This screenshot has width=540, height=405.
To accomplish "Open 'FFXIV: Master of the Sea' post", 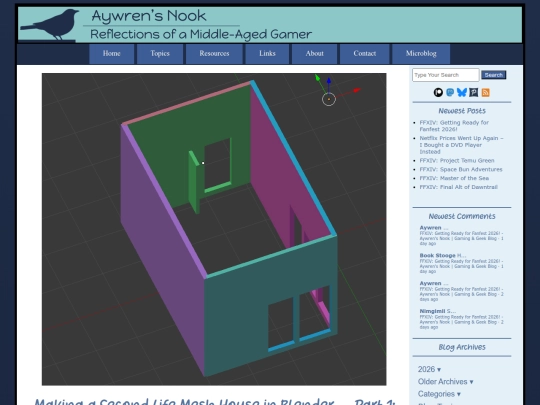I will 454,178.
